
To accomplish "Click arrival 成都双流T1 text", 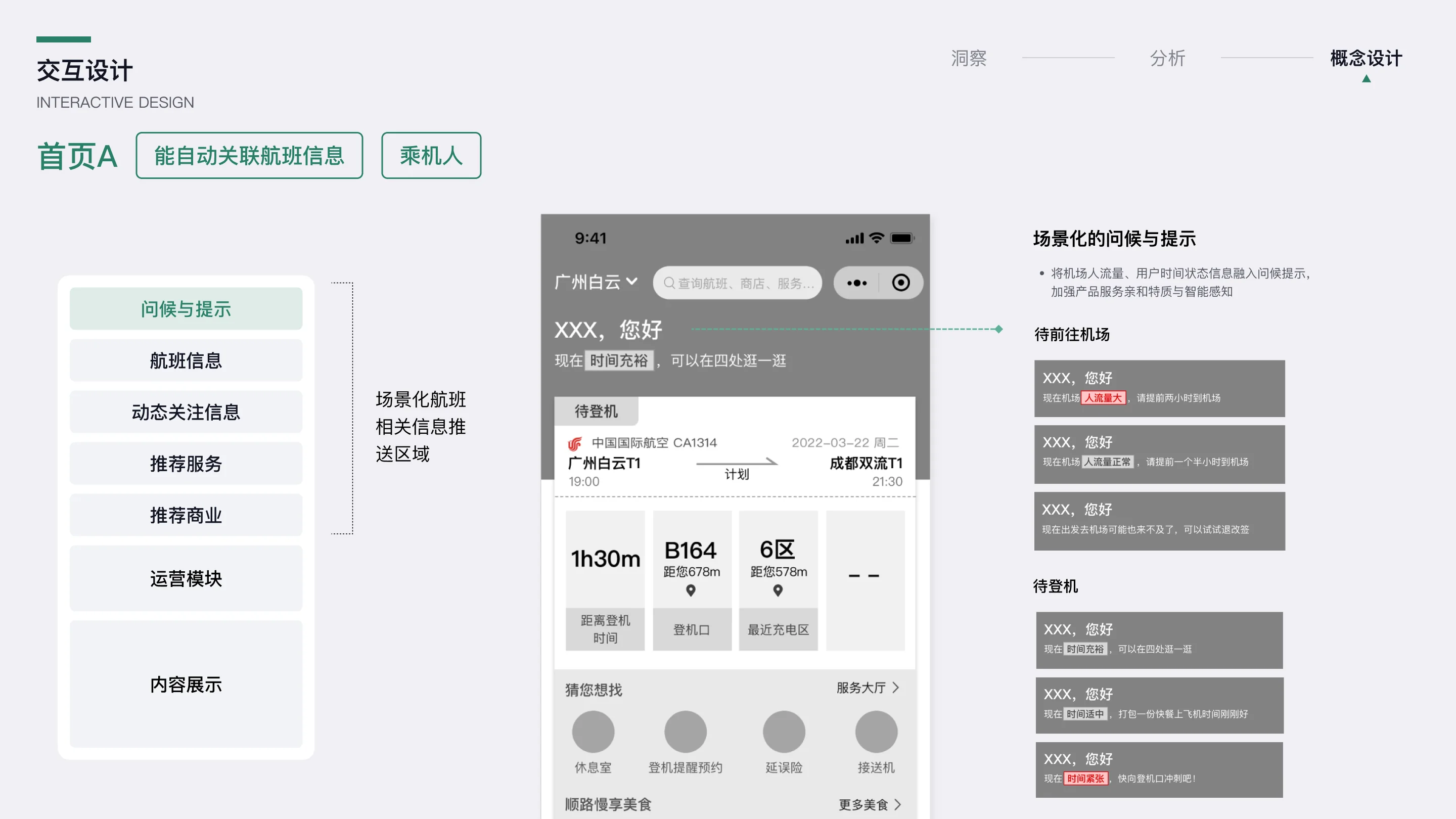I will pyautogui.click(x=866, y=463).
